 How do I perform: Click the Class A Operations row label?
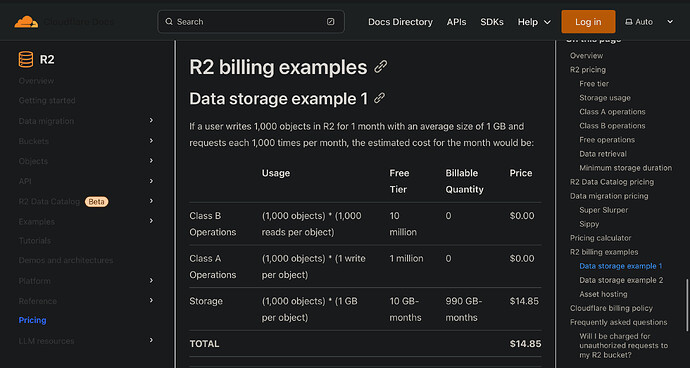(213, 266)
